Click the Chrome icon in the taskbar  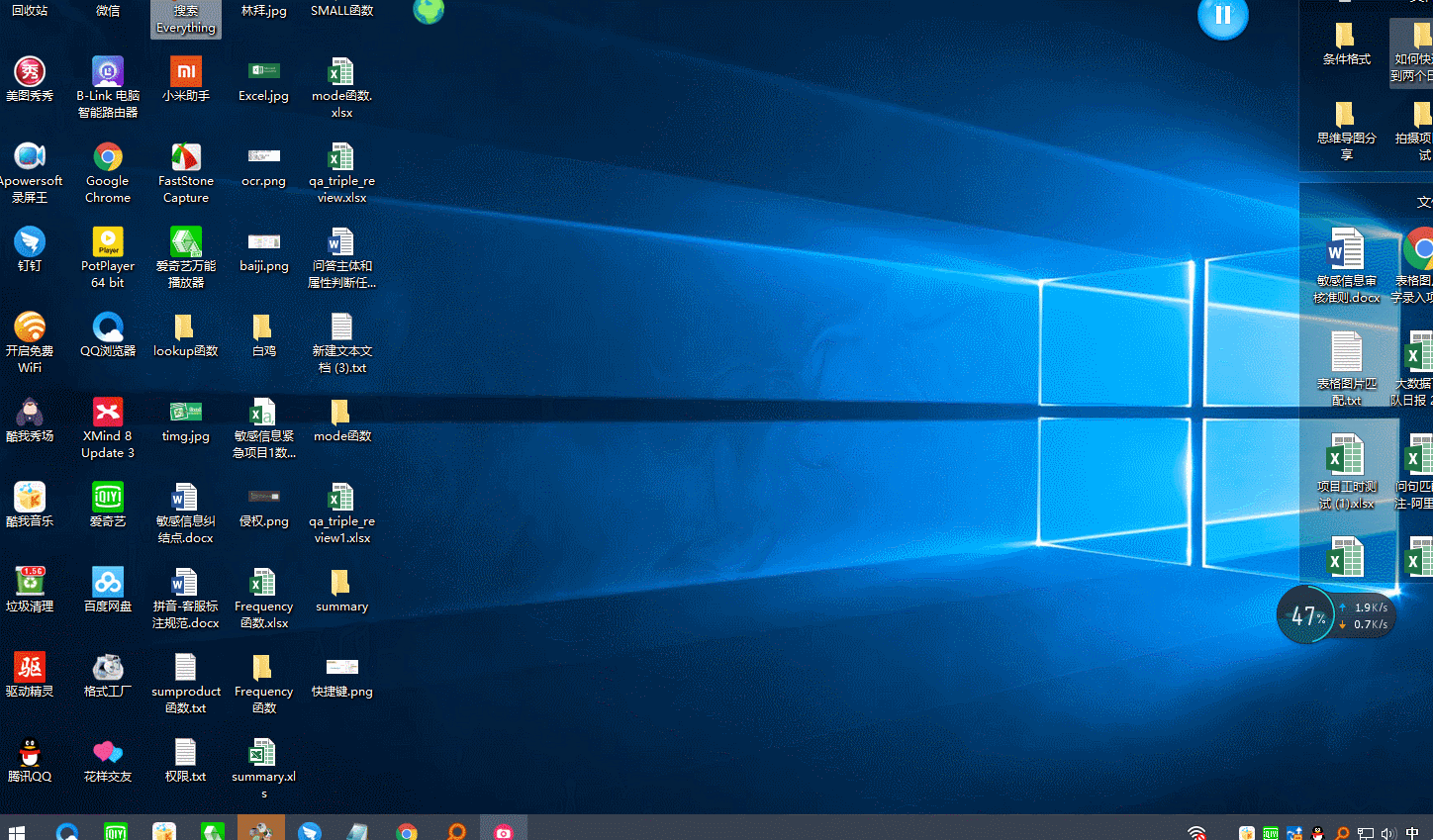[407, 832]
